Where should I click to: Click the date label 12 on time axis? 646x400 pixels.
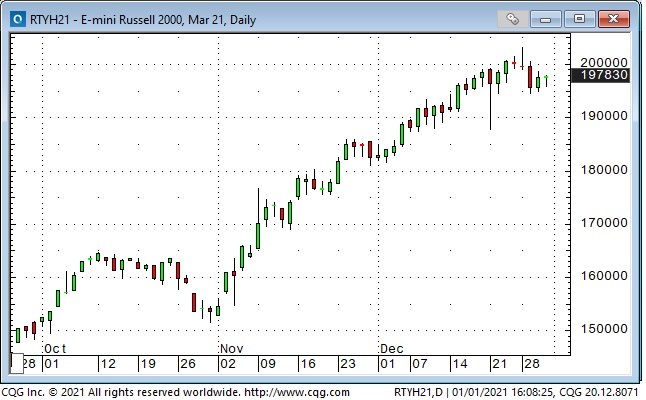point(108,364)
